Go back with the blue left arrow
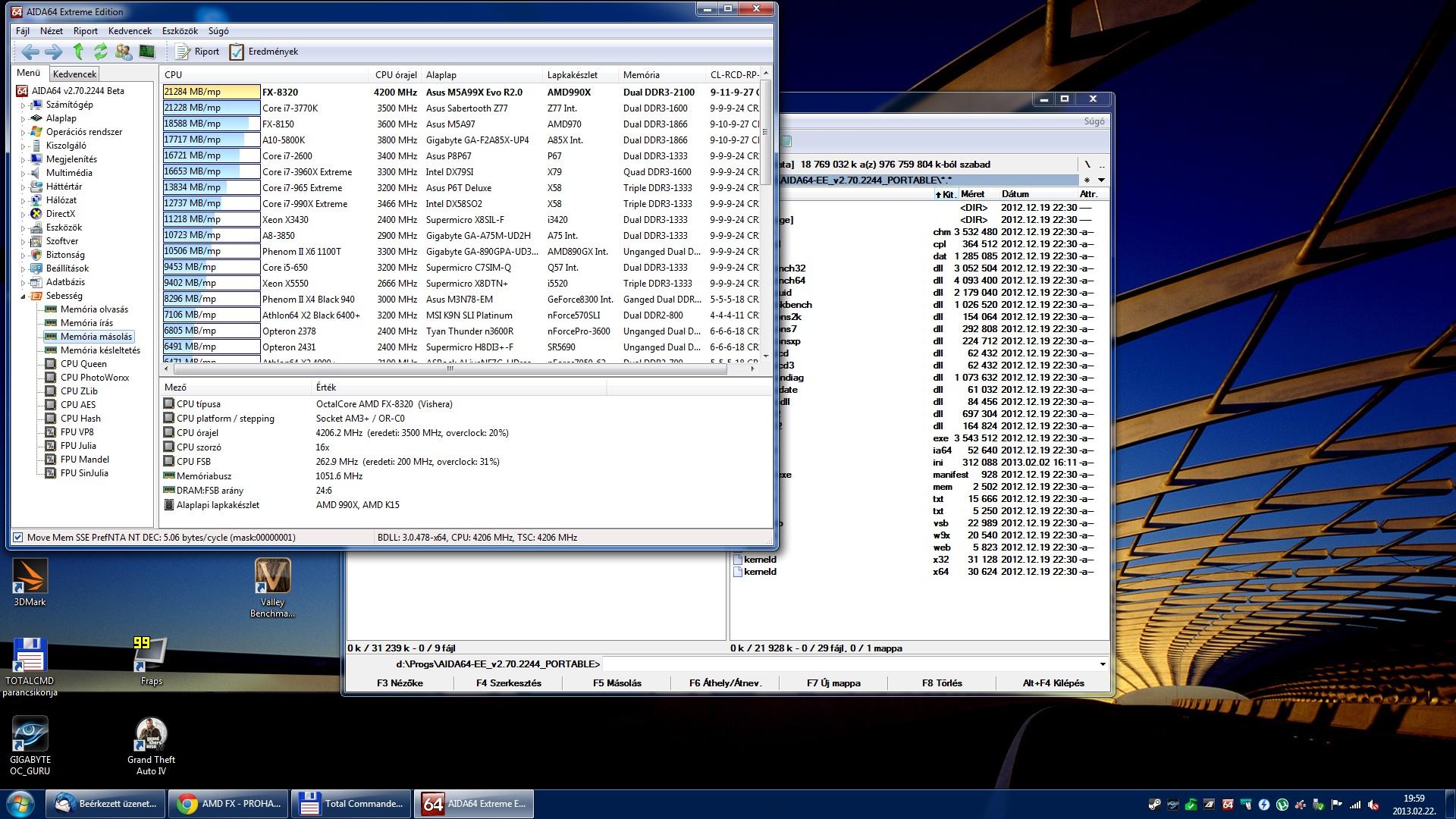 click(x=30, y=52)
